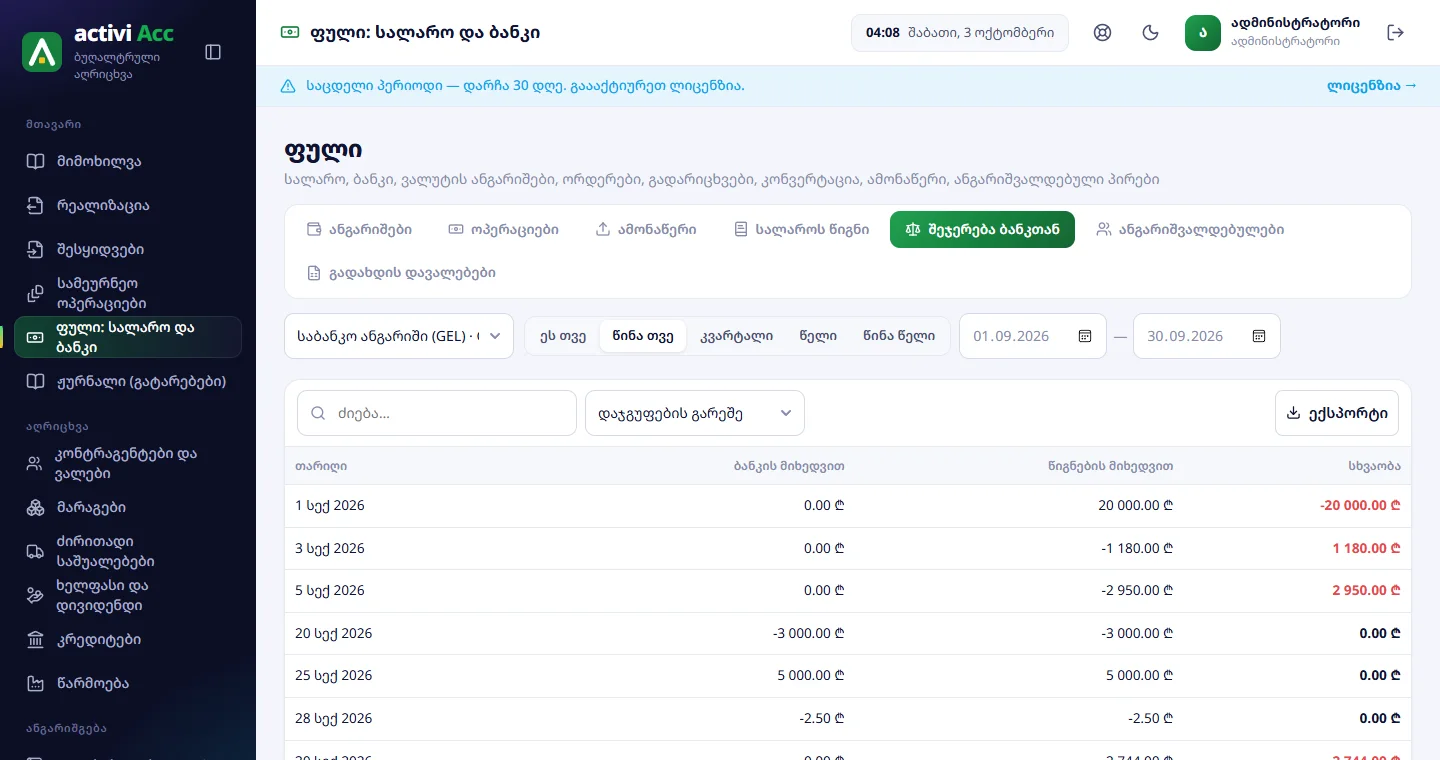Open მიმოხილვა in the sidebar
Screen dimensions: 1440x760
pos(128,161)
